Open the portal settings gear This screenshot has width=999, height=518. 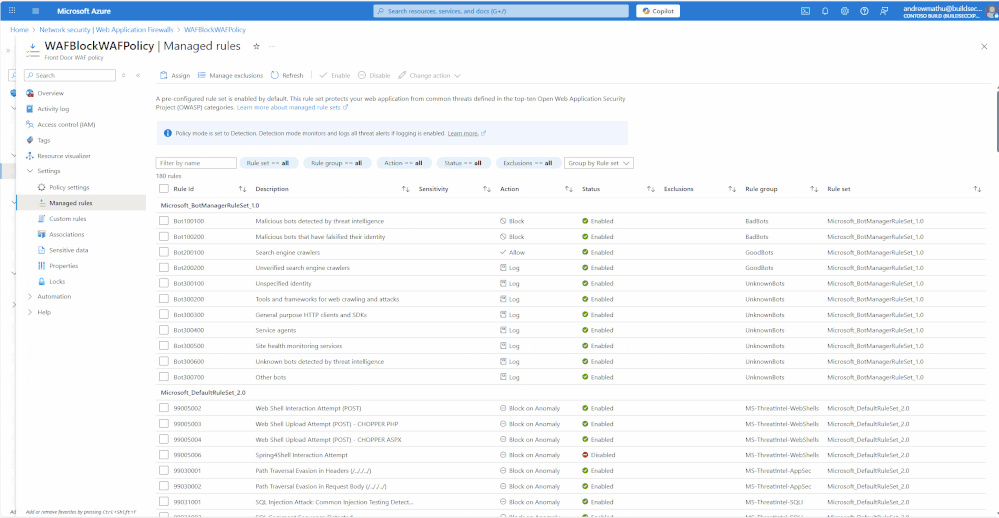(x=845, y=11)
